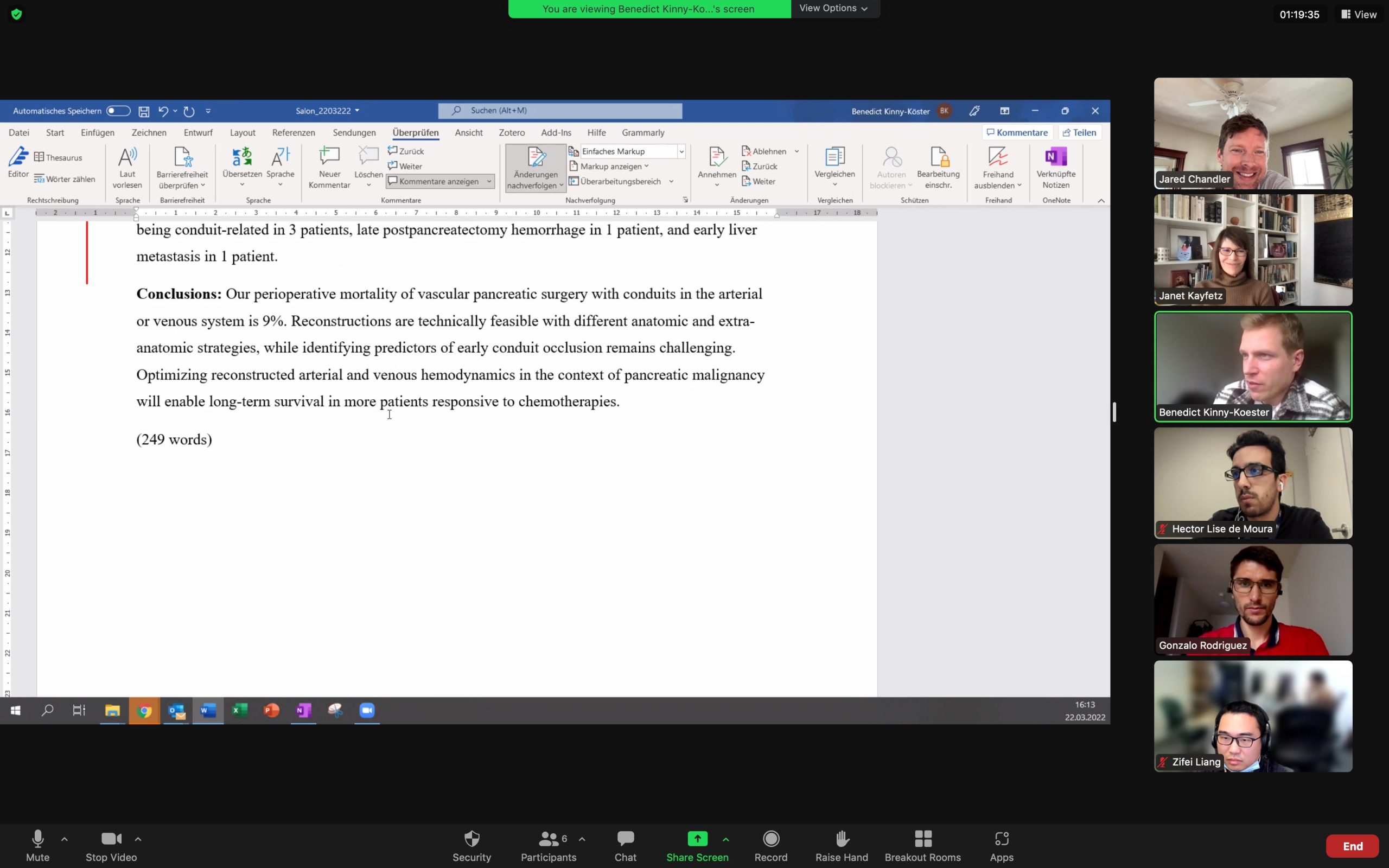Screen dimensions: 1389x868
Task: Click the Neuer Kommentar icon
Action: point(329,157)
